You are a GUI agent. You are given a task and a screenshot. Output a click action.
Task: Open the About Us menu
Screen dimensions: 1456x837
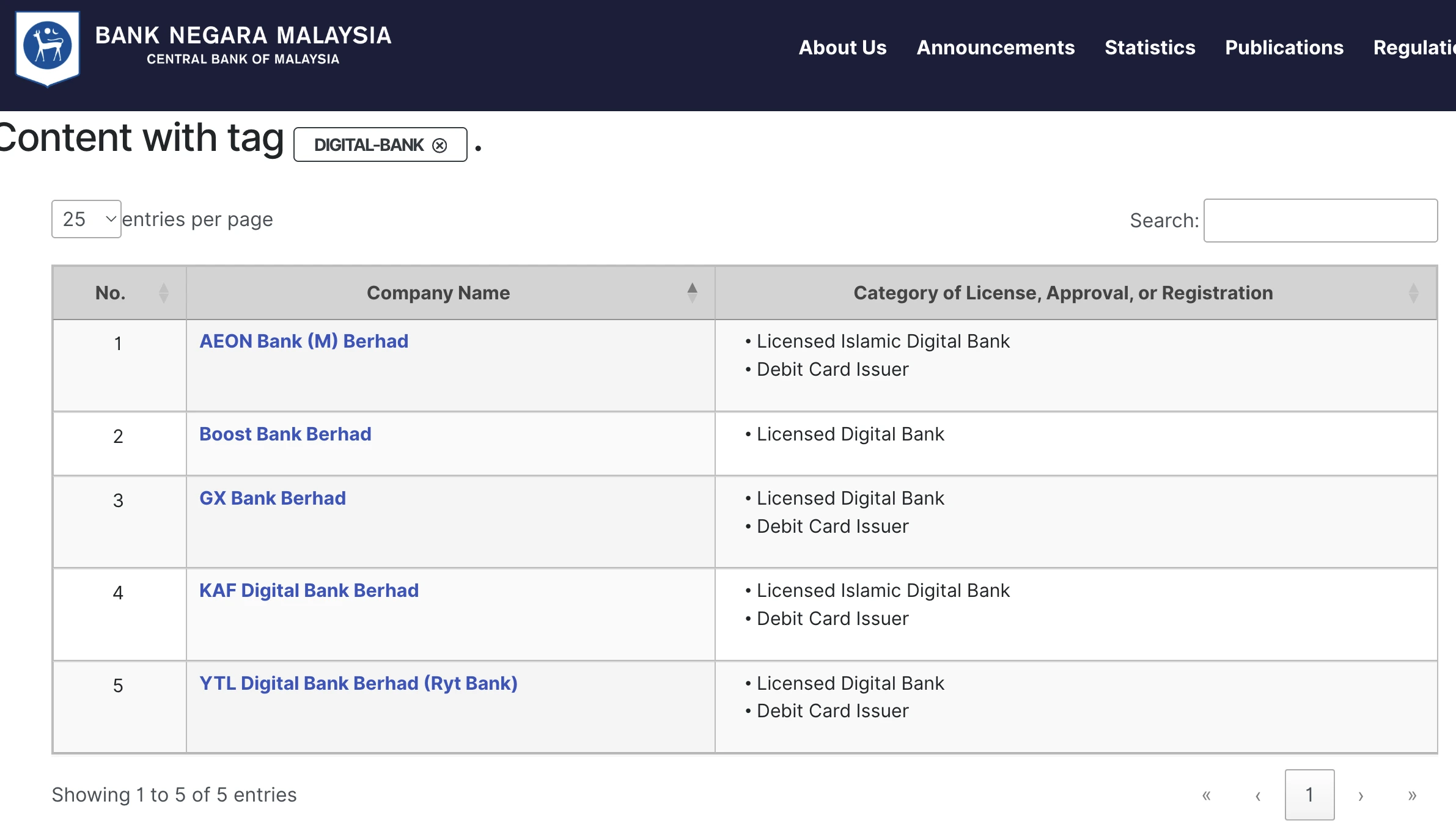point(842,48)
